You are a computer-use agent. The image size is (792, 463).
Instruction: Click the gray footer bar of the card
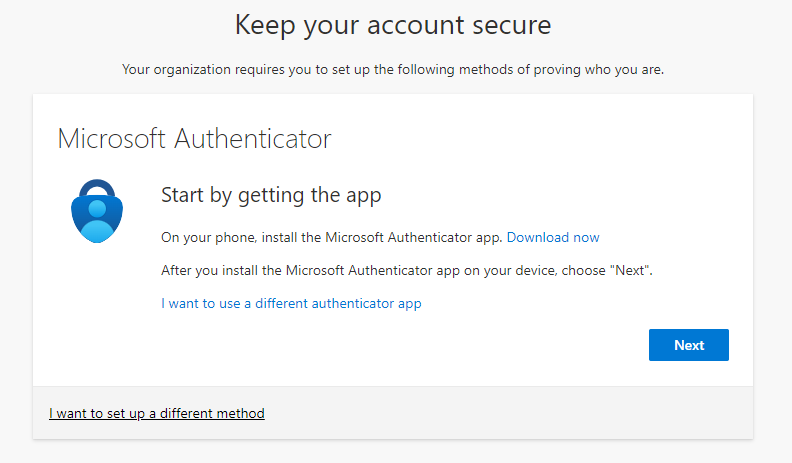coord(500,413)
